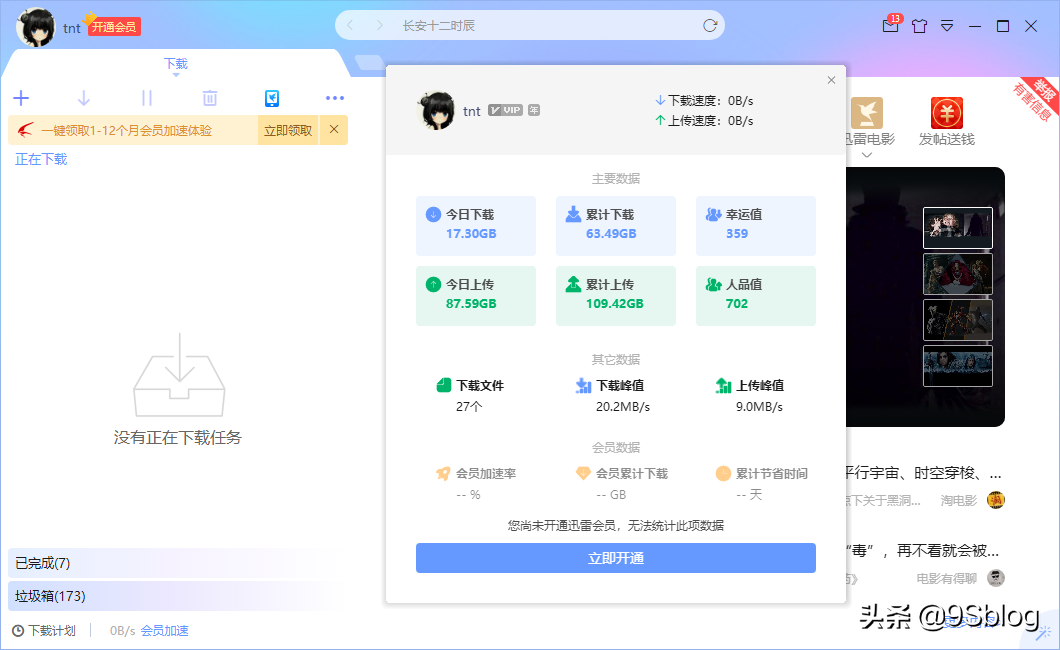1060x650 pixels.
Task: Select the fourth movie thumbnail in the strip
Action: coord(958,366)
